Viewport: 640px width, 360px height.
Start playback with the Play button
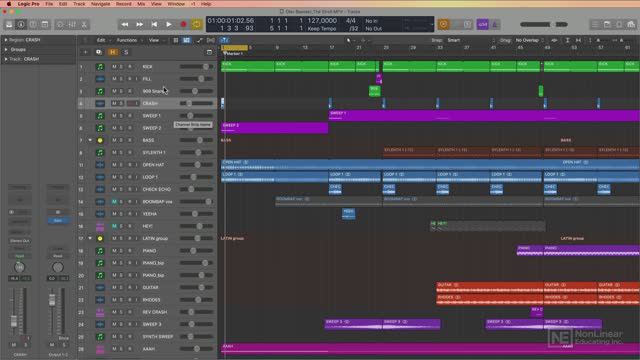(x=169, y=24)
